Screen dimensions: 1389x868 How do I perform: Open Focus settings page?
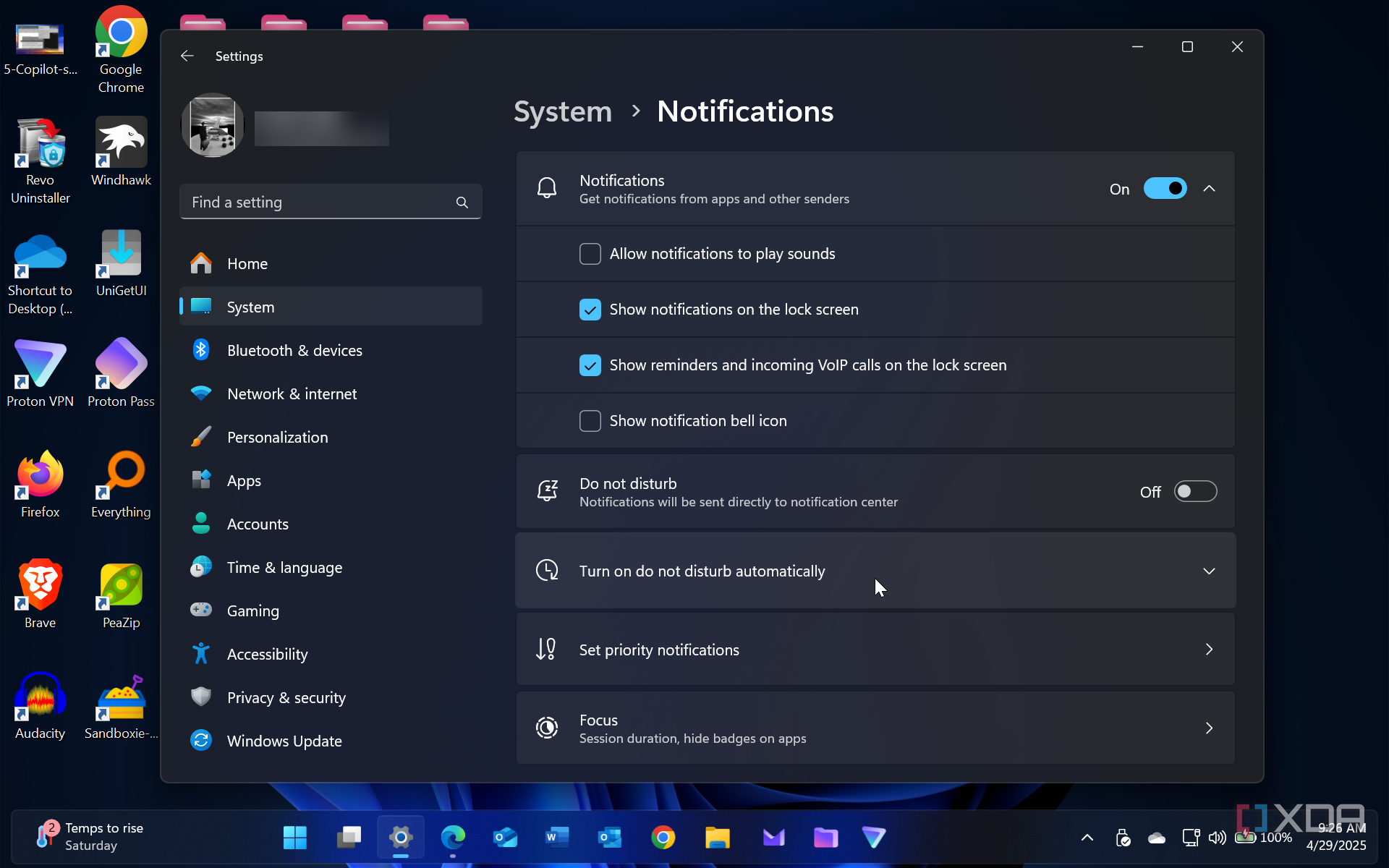pyautogui.click(x=875, y=728)
